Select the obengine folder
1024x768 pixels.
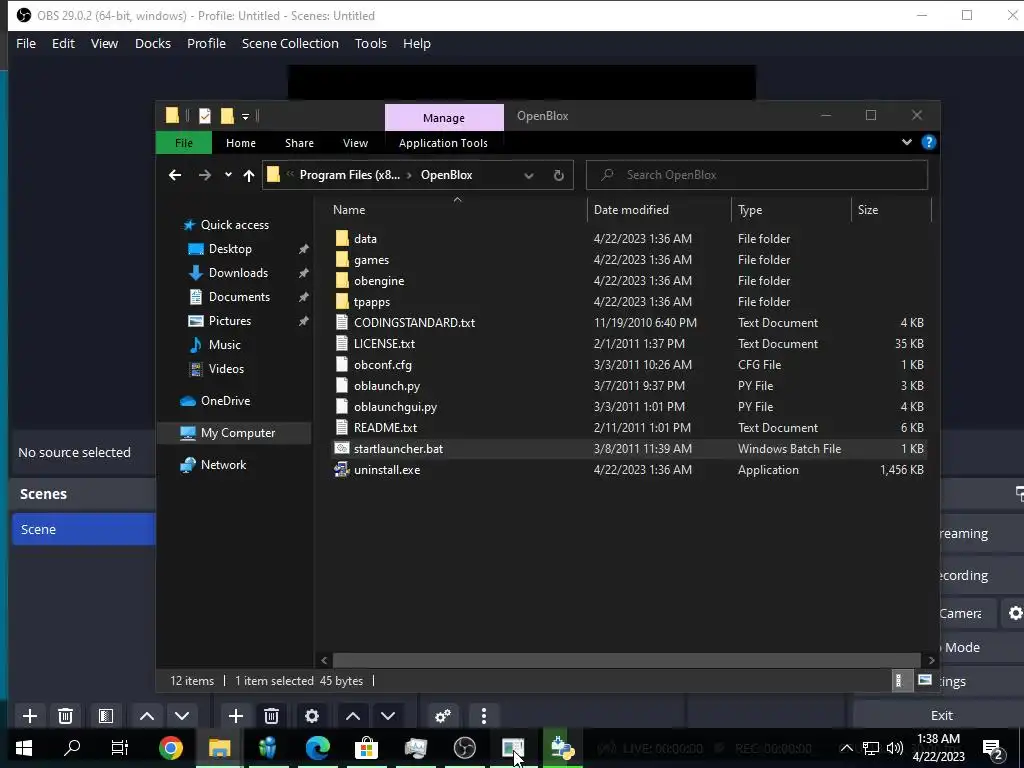click(x=379, y=281)
